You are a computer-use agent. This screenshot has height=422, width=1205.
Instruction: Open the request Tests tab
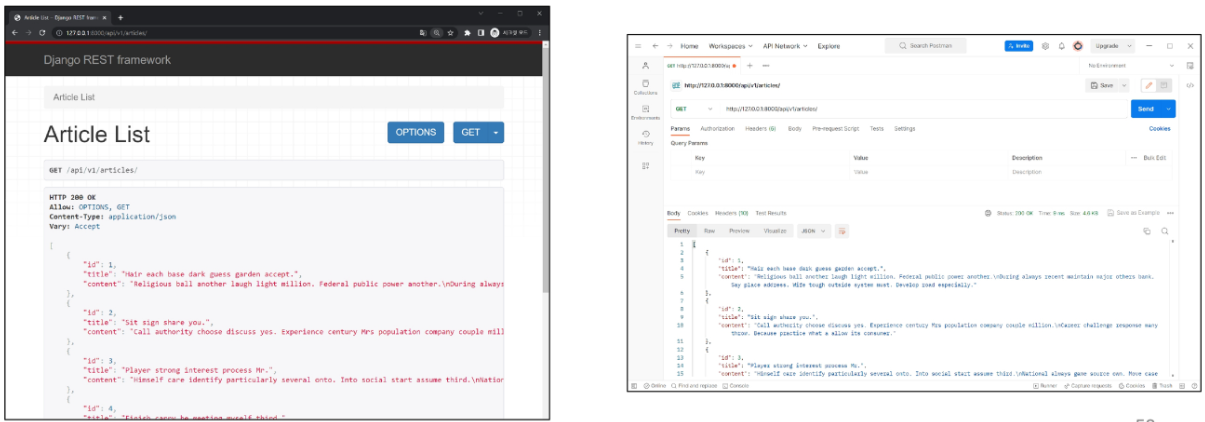pyautogui.click(x=876, y=128)
